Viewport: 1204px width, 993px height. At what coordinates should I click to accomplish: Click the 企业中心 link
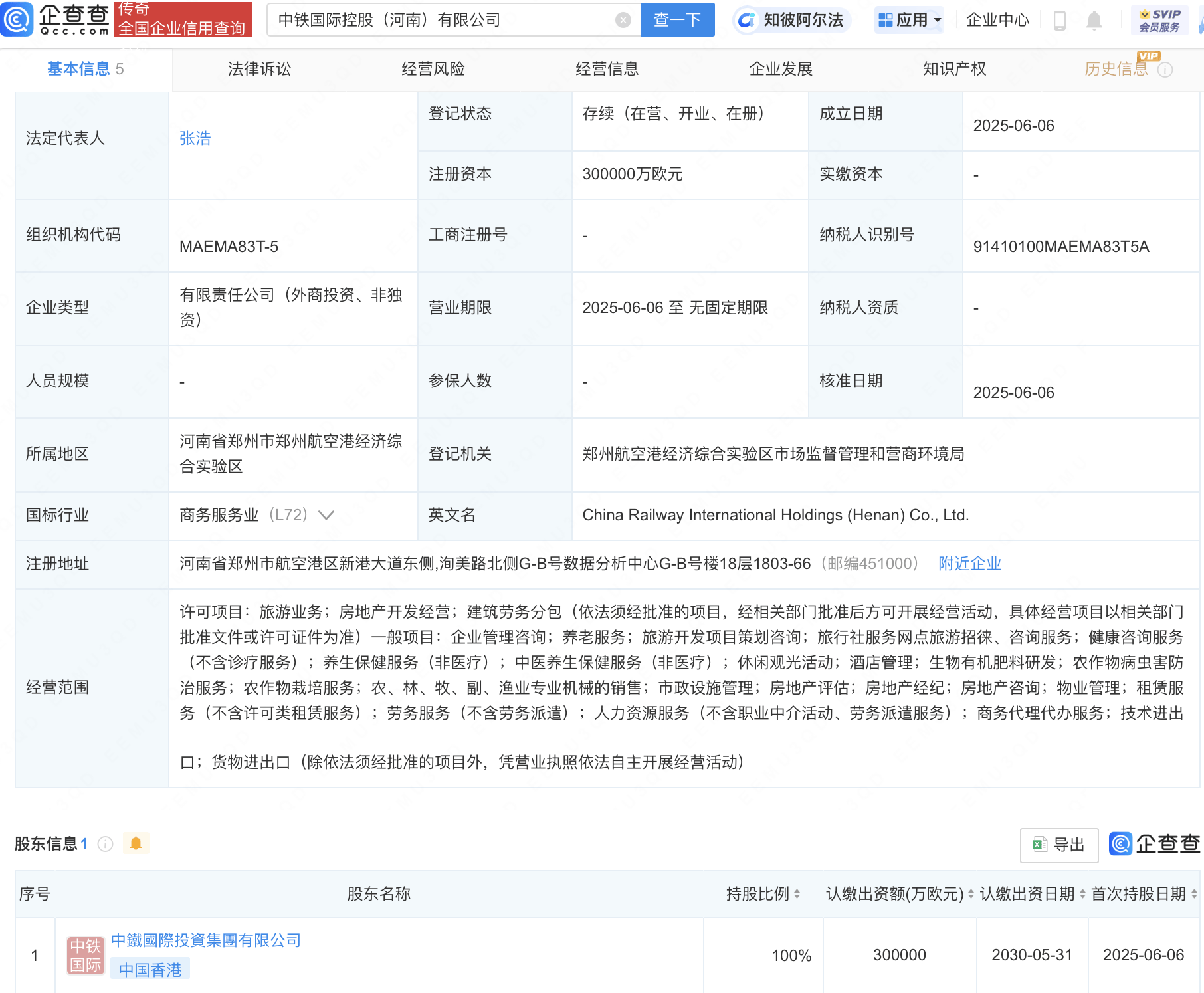[997, 20]
